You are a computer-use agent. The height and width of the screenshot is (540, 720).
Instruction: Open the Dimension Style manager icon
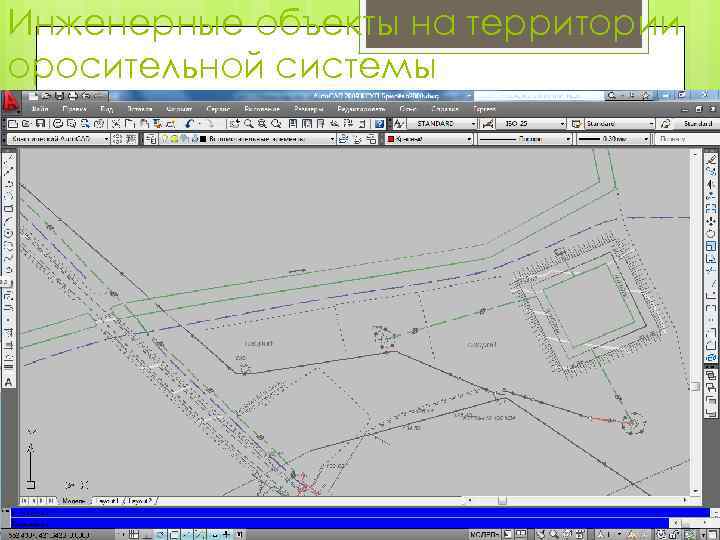(488, 124)
